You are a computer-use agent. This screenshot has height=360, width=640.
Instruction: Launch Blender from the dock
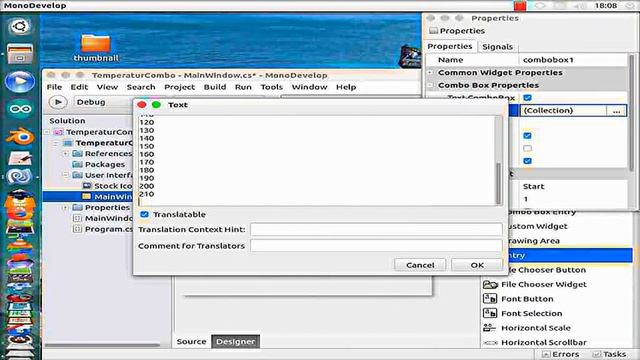[x=19, y=136]
